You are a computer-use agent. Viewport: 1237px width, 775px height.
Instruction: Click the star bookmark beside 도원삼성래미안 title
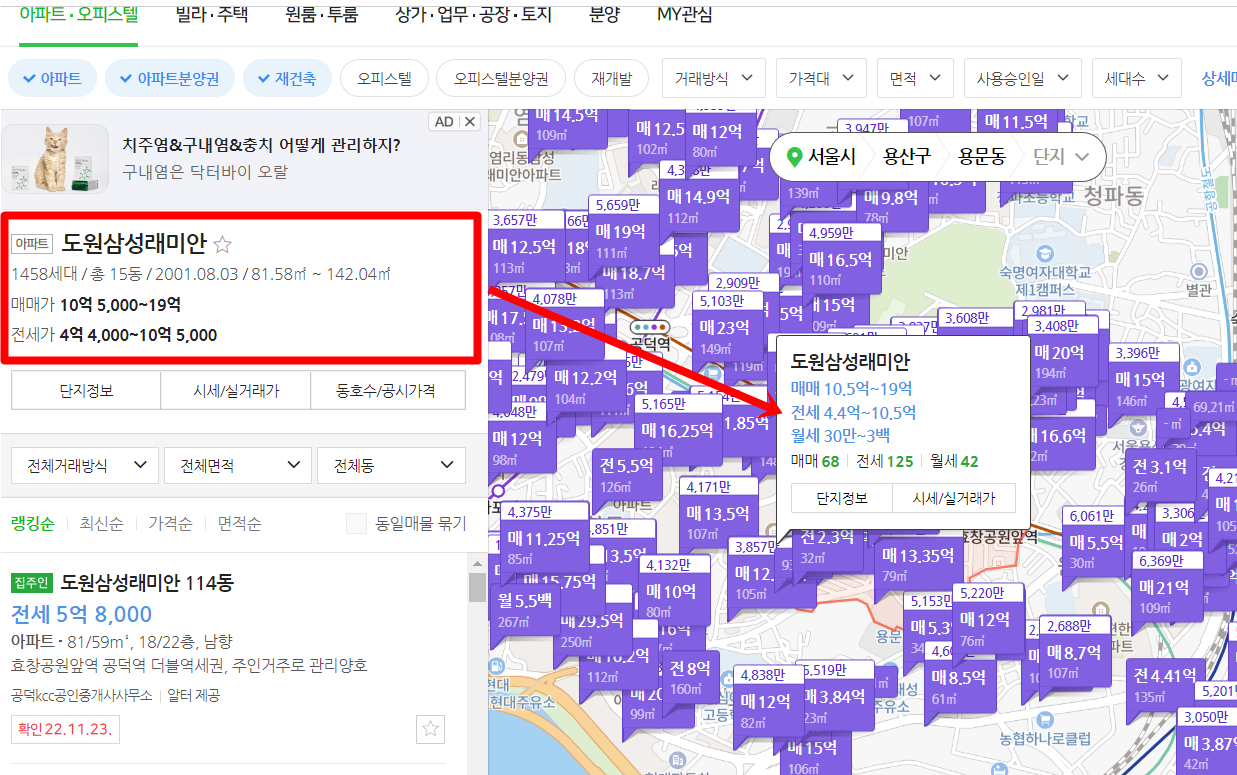(221, 243)
